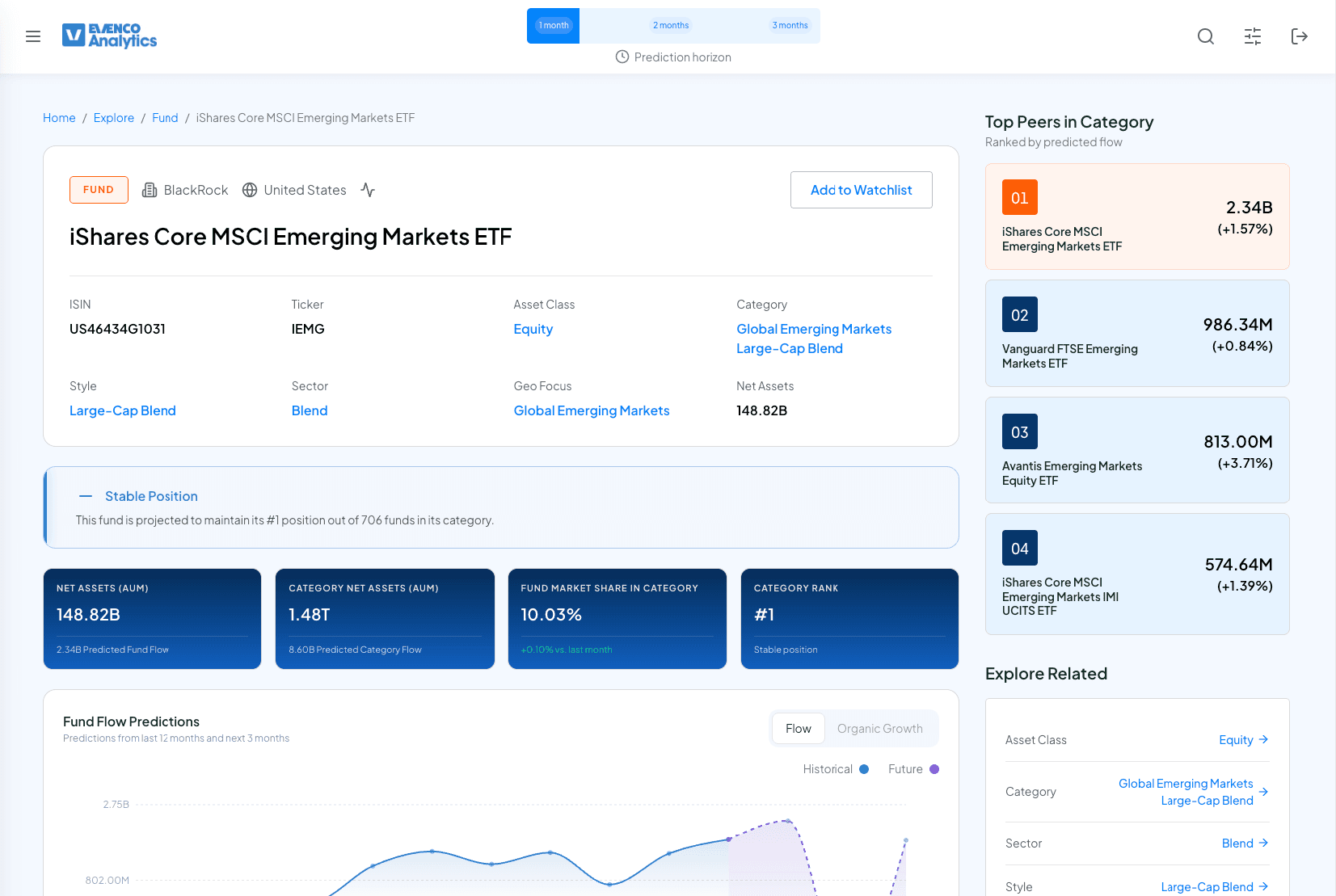Open the filter settings sliders icon

pos(1252,36)
